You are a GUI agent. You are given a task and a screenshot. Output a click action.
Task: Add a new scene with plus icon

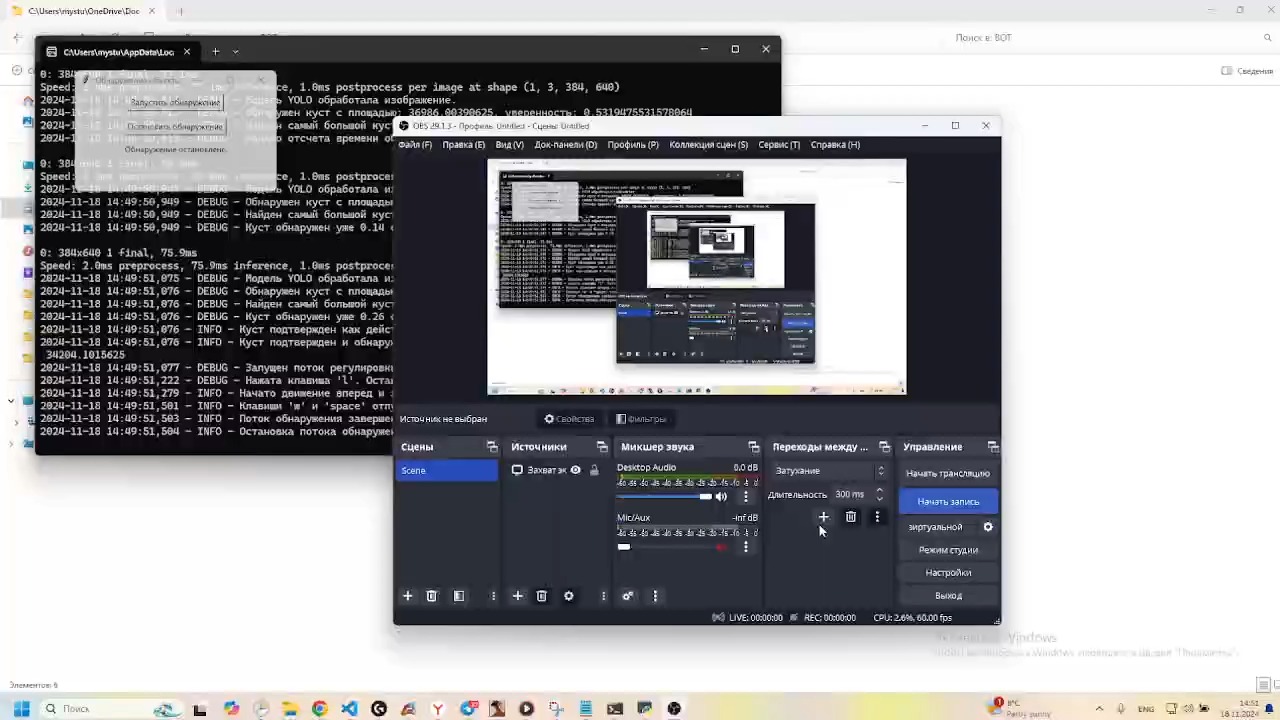tap(407, 596)
